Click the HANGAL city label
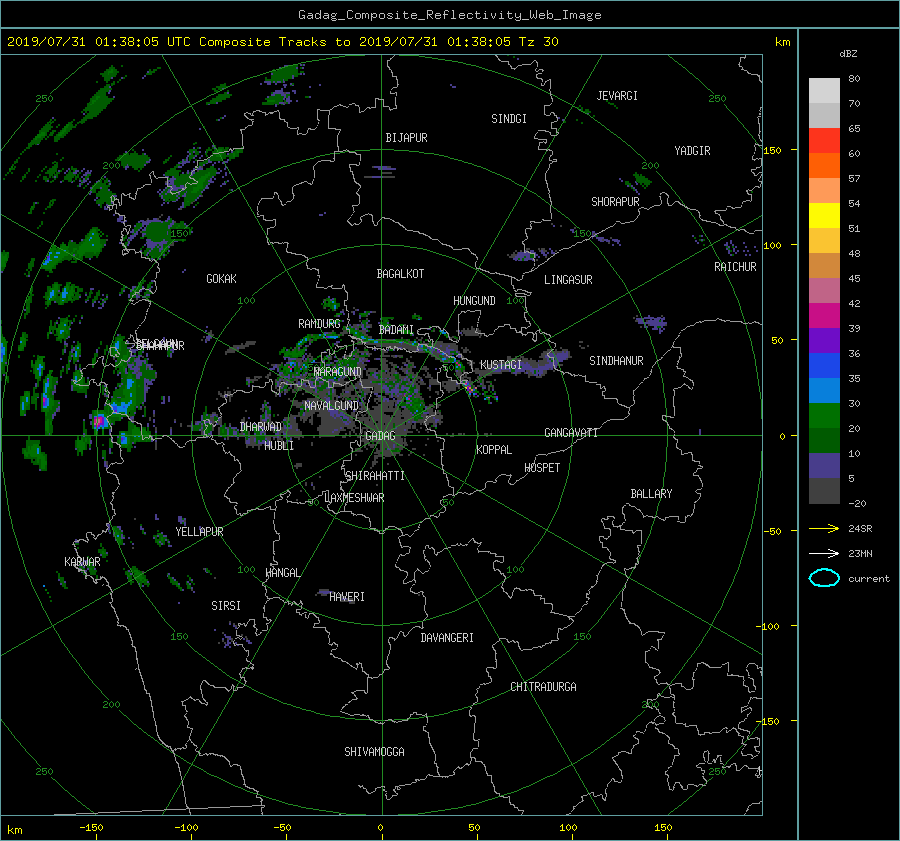The image size is (900, 841). coord(282,573)
